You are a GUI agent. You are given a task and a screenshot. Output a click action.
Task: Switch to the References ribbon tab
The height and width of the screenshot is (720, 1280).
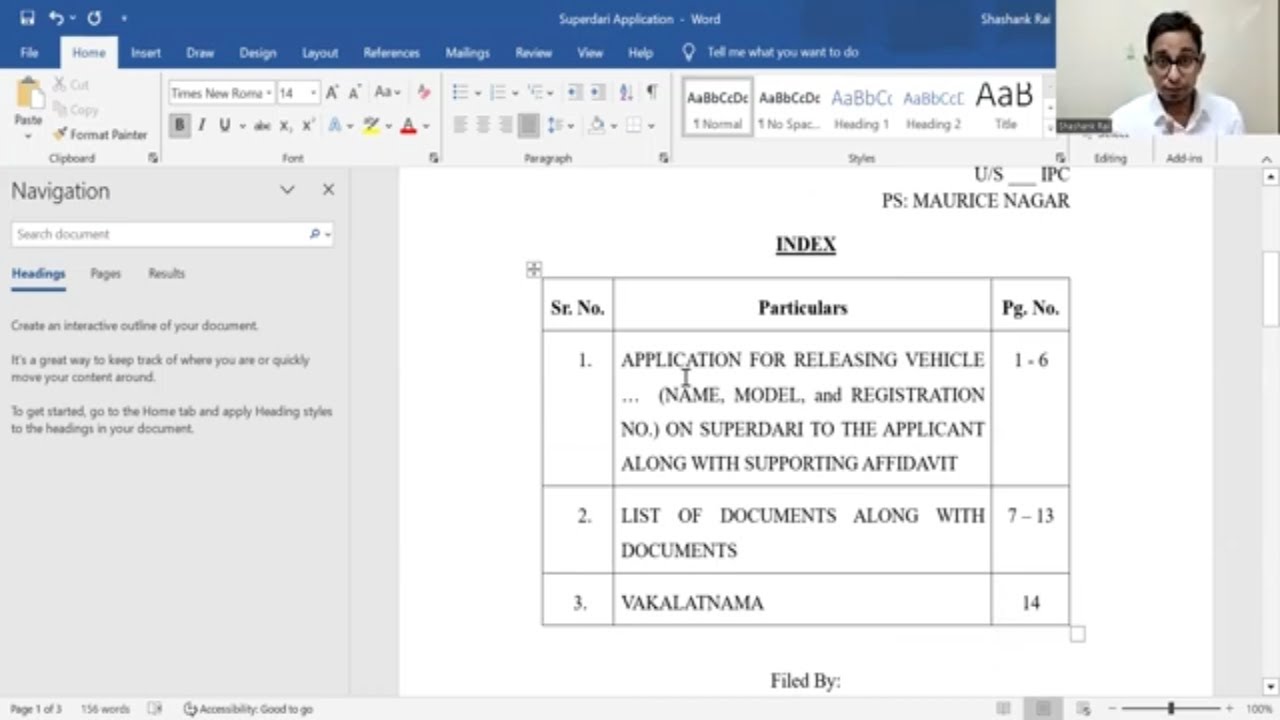click(x=391, y=52)
